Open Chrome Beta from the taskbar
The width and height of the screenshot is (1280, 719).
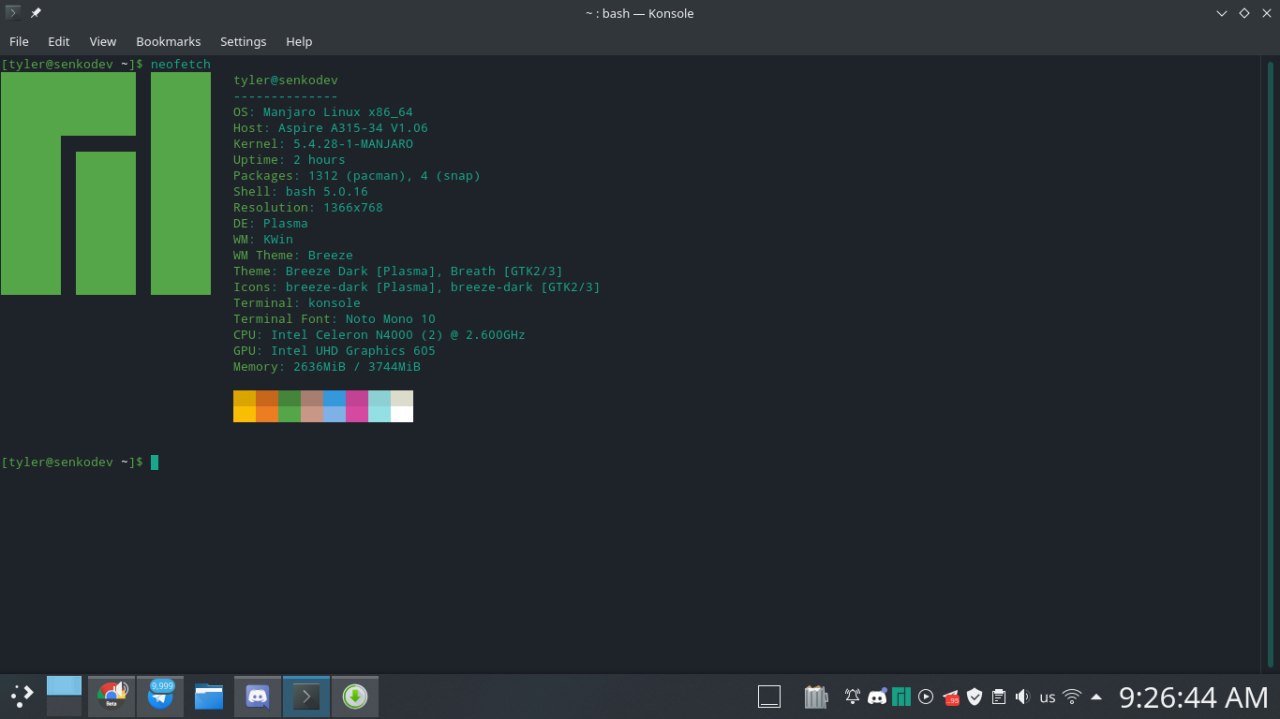[113, 696]
